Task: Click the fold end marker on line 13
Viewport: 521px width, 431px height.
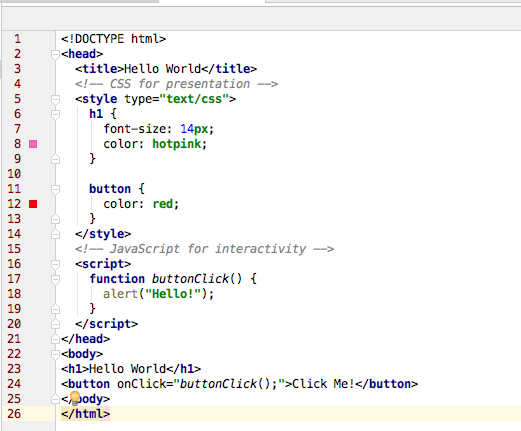Action: pyautogui.click(x=55, y=219)
